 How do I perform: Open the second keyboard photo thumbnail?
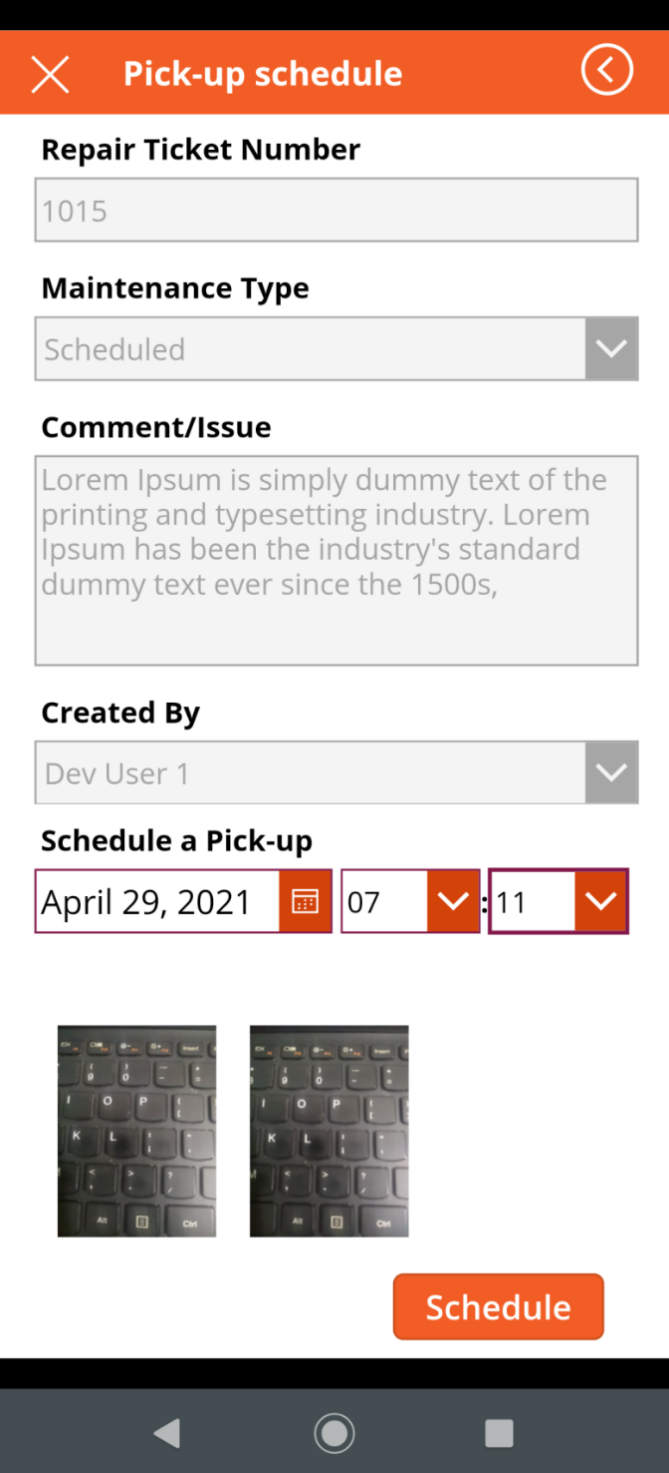[329, 1131]
